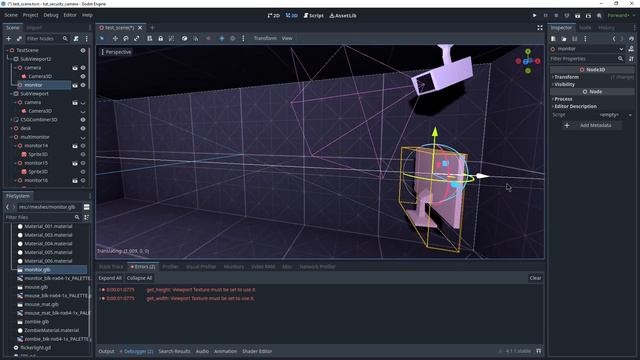Switch to the 2D workspace
This screenshot has height=360, width=640.
pos(273,16)
